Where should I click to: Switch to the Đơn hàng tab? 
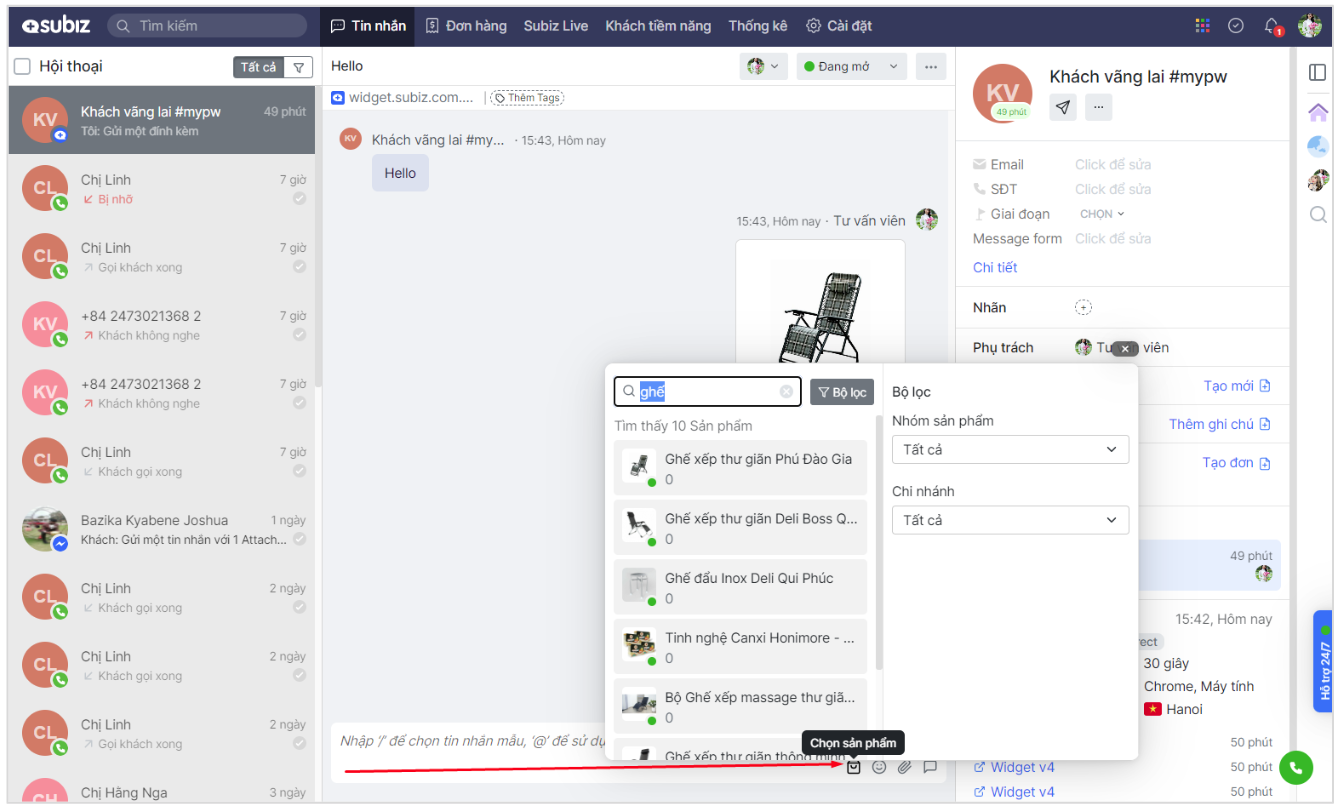pyautogui.click(x=466, y=26)
